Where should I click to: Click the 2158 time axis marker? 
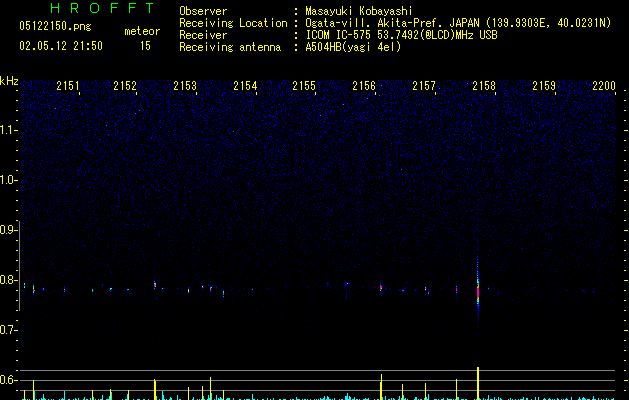click(x=484, y=86)
